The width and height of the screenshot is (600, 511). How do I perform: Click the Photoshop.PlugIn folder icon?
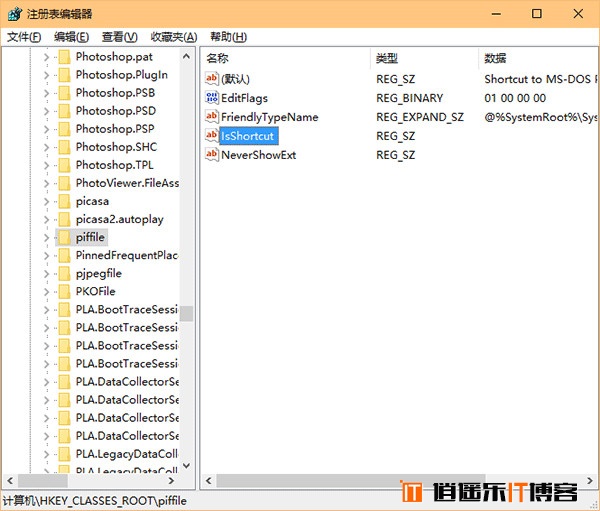[x=64, y=75]
